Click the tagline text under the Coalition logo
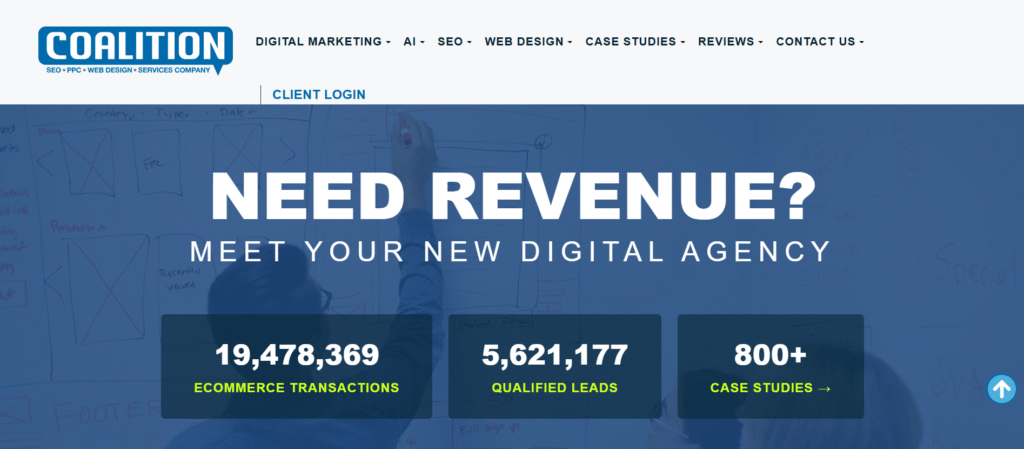 [128, 70]
